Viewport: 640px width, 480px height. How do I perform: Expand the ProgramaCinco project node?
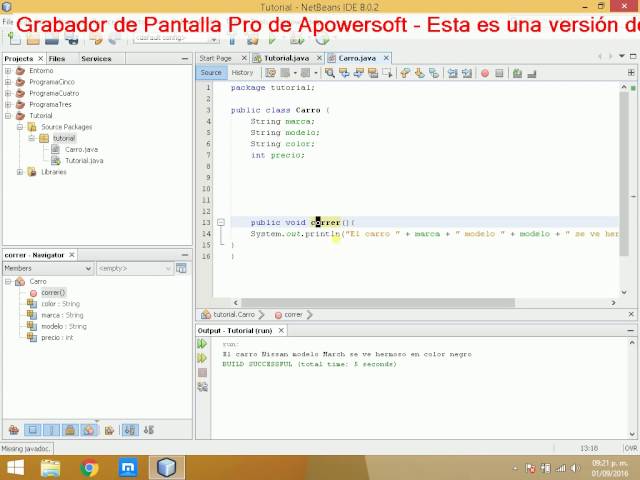coord(8,82)
